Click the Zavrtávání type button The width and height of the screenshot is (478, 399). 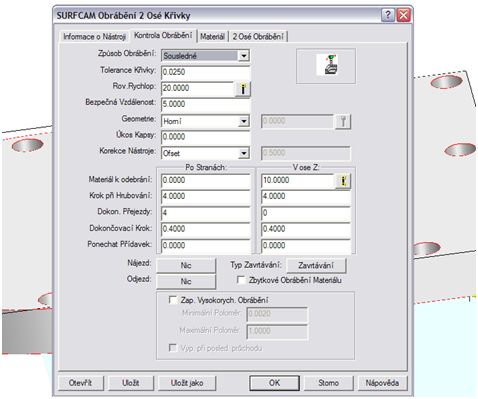click(316, 265)
